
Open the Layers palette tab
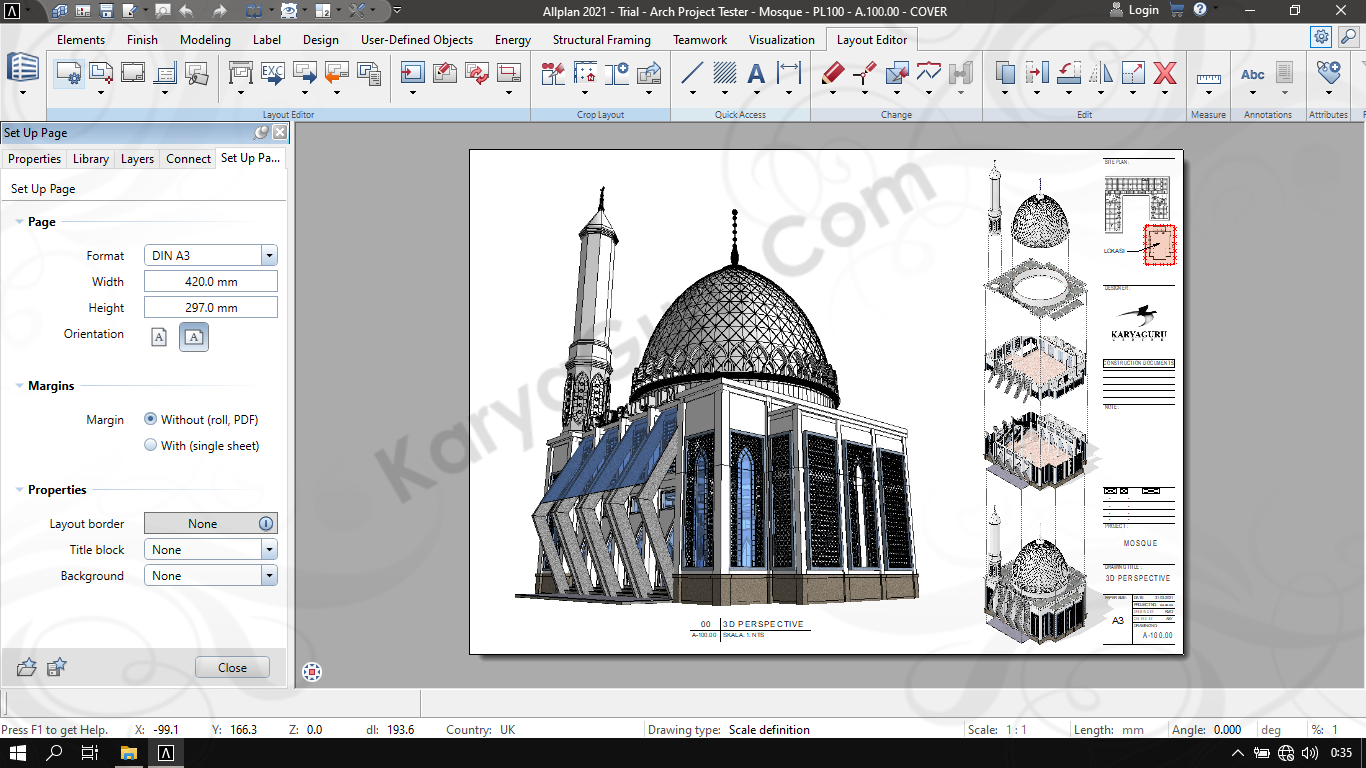137,159
